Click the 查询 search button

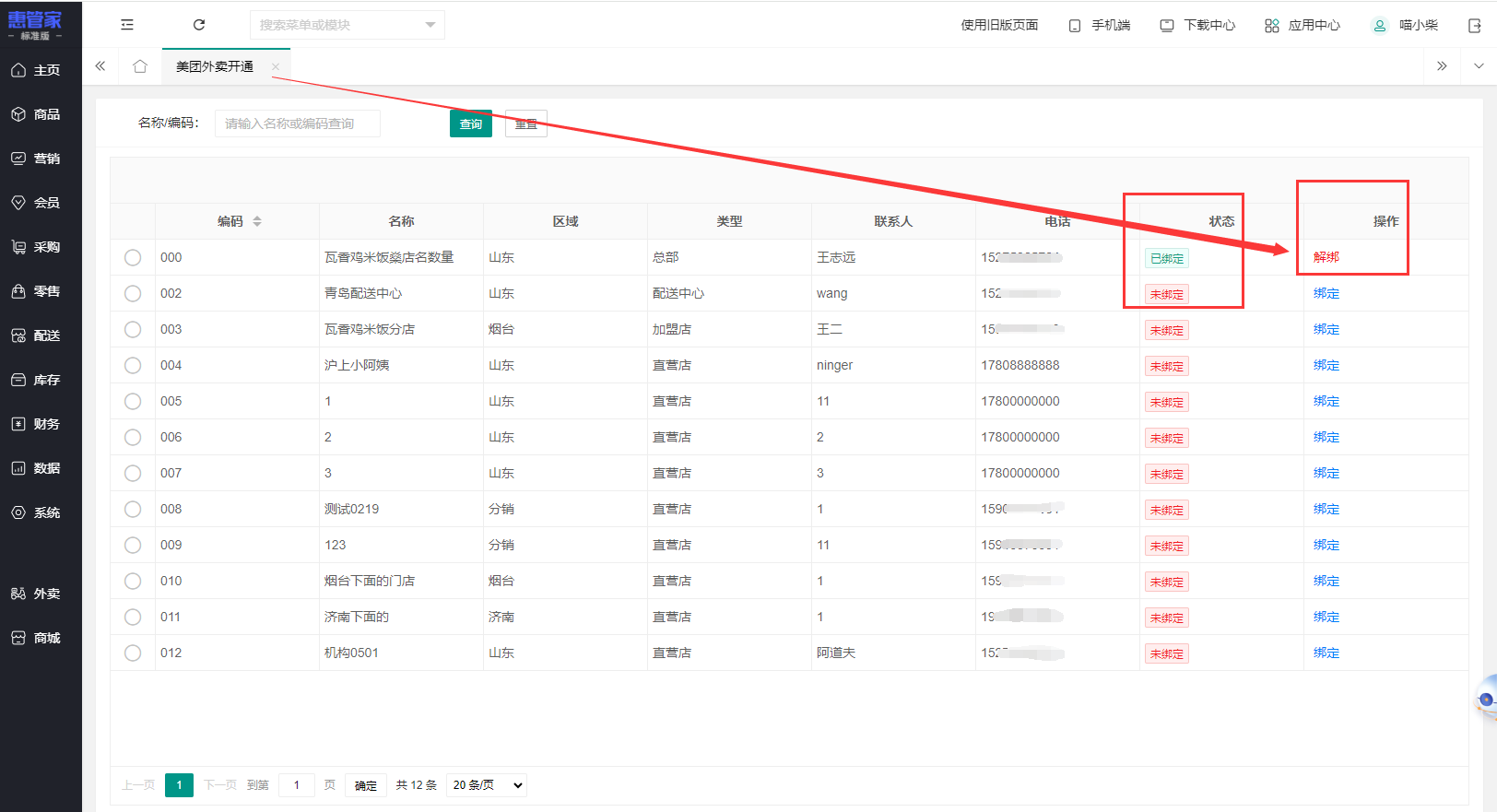point(471,124)
